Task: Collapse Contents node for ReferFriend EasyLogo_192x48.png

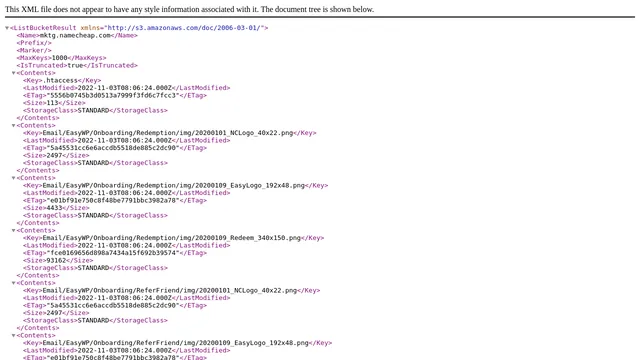Action: tap(13, 336)
